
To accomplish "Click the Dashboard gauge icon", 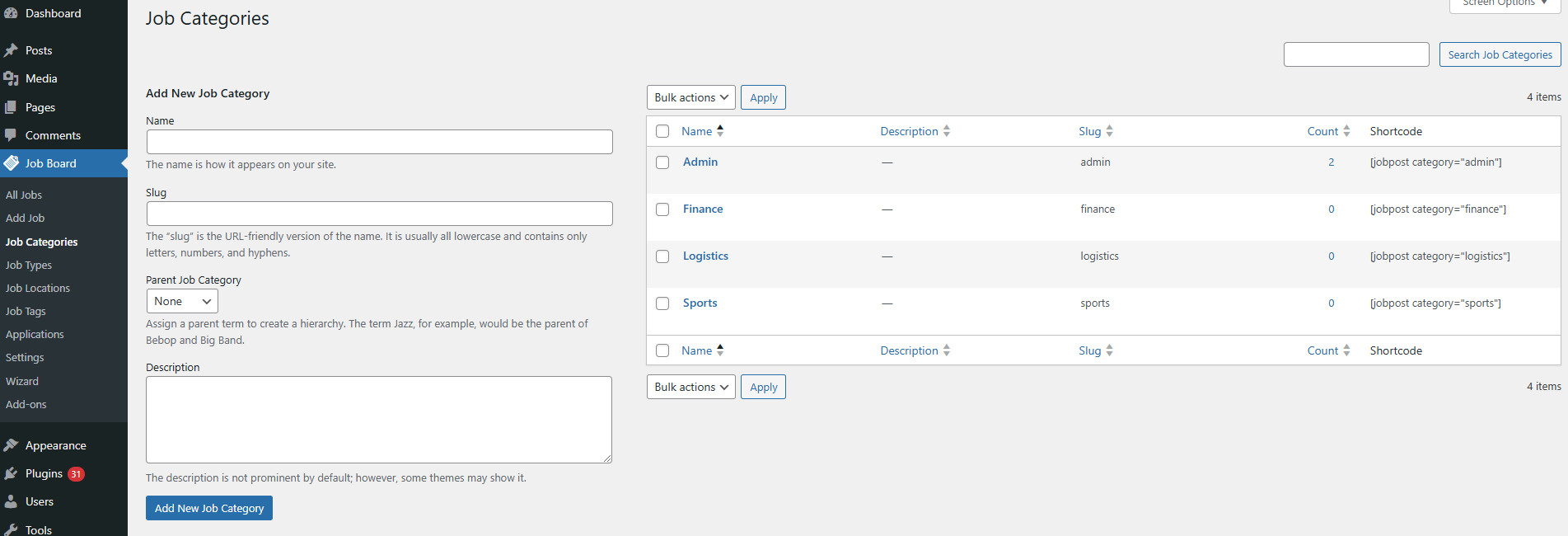I will point(11,13).
